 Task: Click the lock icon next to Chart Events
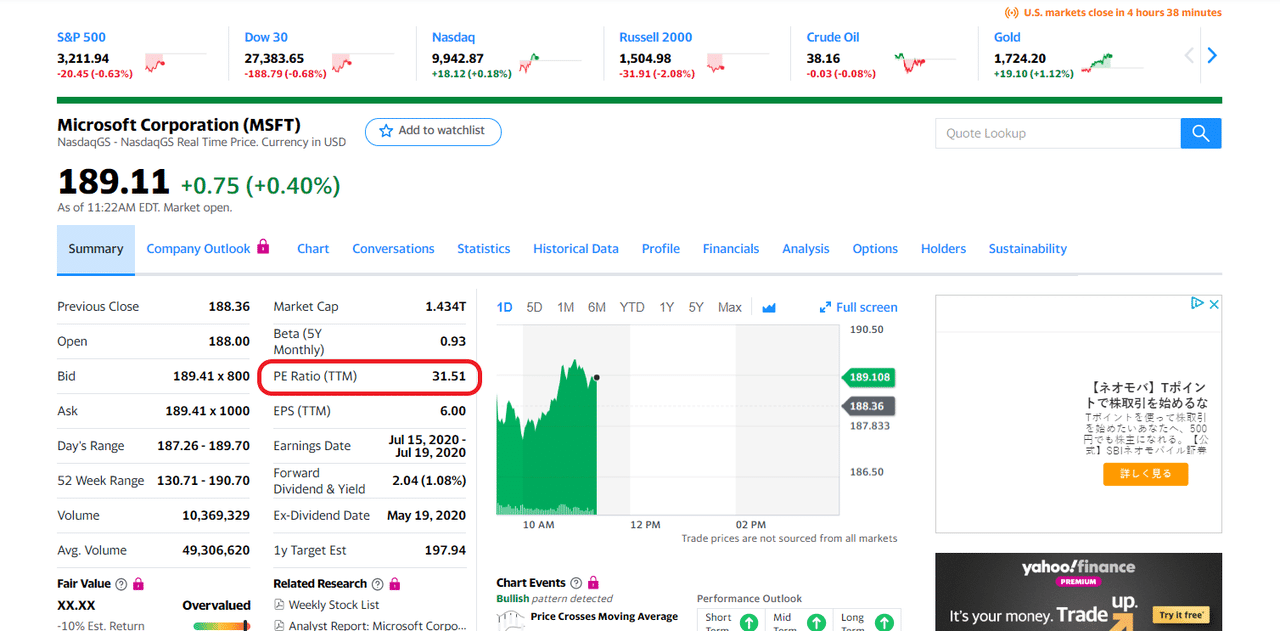click(593, 582)
